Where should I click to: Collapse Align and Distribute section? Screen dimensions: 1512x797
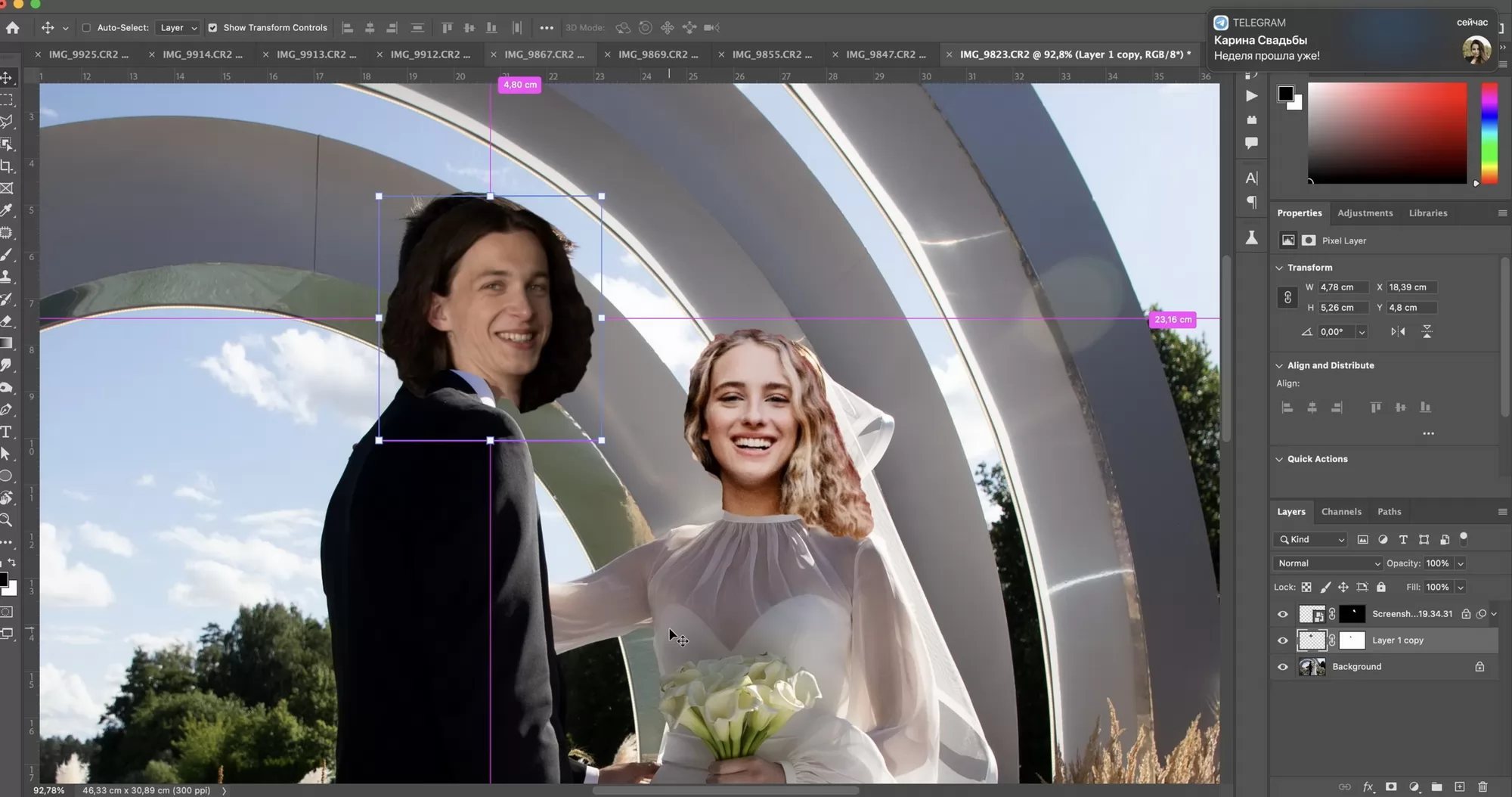[x=1279, y=366]
